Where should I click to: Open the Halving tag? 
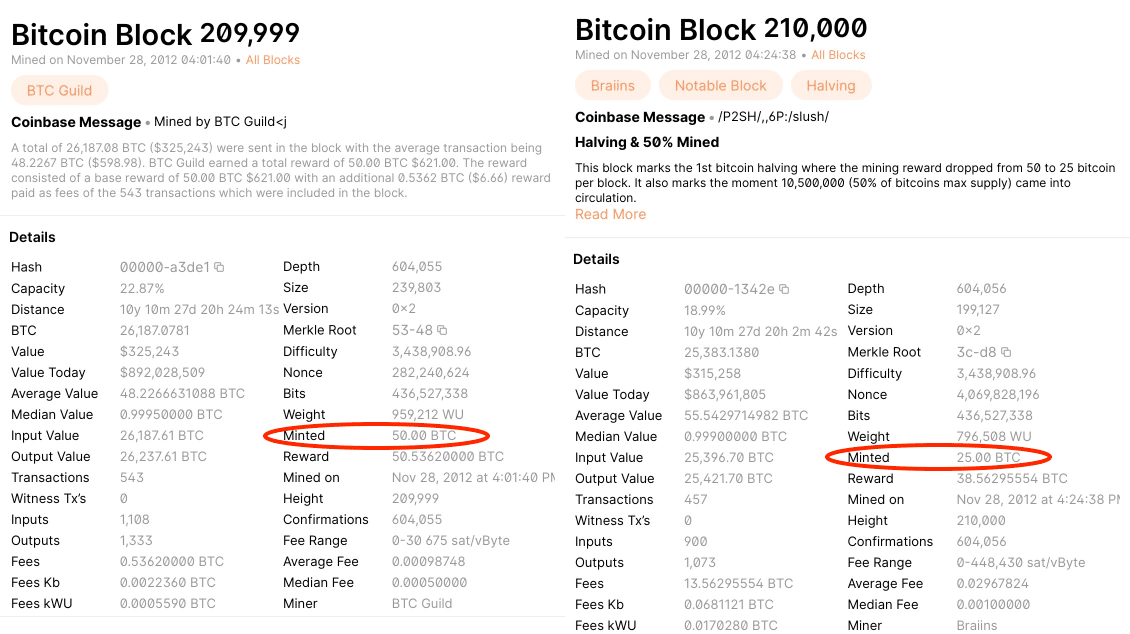pyautogui.click(x=830, y=85)
